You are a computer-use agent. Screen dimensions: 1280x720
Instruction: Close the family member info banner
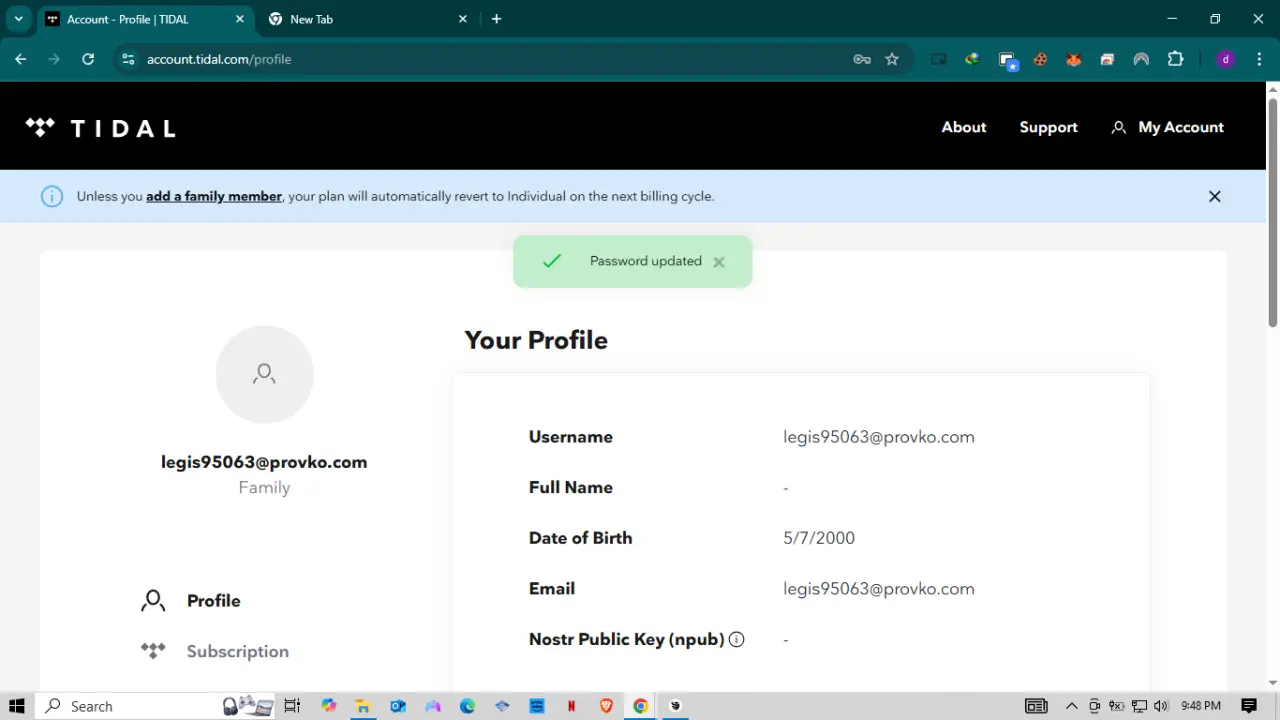[x=1214, y=196]
